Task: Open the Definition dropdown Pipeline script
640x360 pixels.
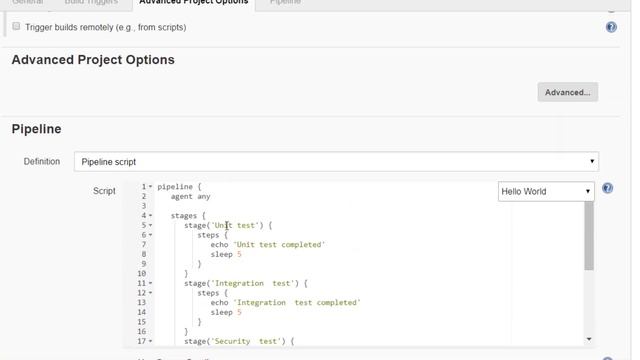Action: [x=336, y=162]
